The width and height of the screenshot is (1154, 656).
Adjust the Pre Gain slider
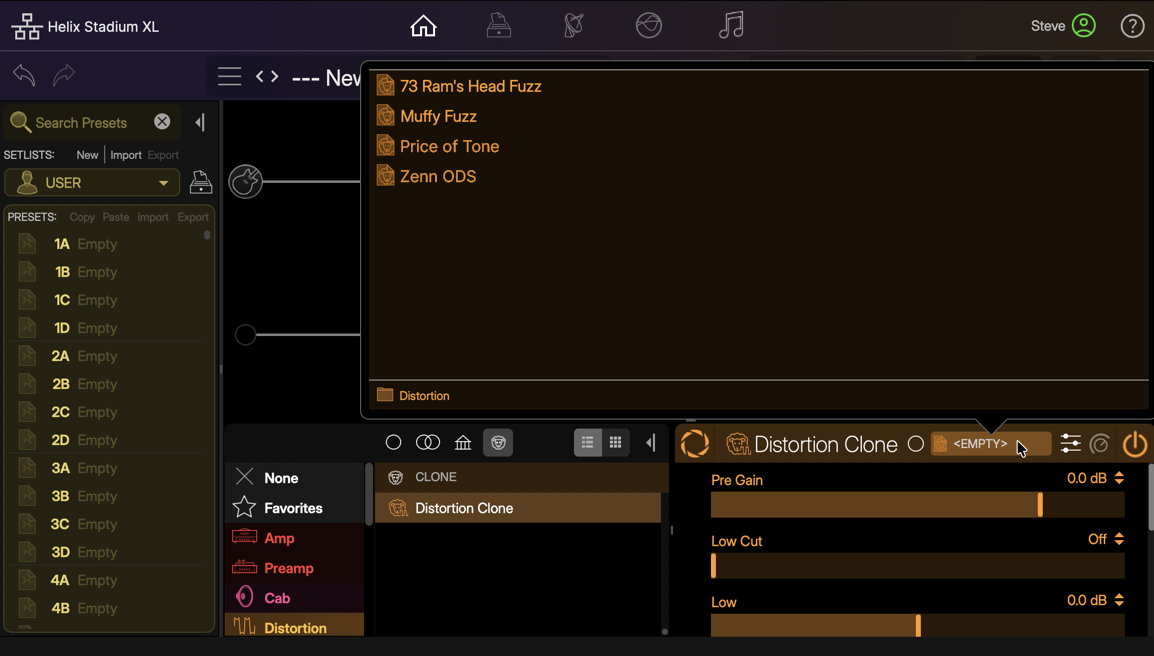pyautogui.click(x=917, y=505)
